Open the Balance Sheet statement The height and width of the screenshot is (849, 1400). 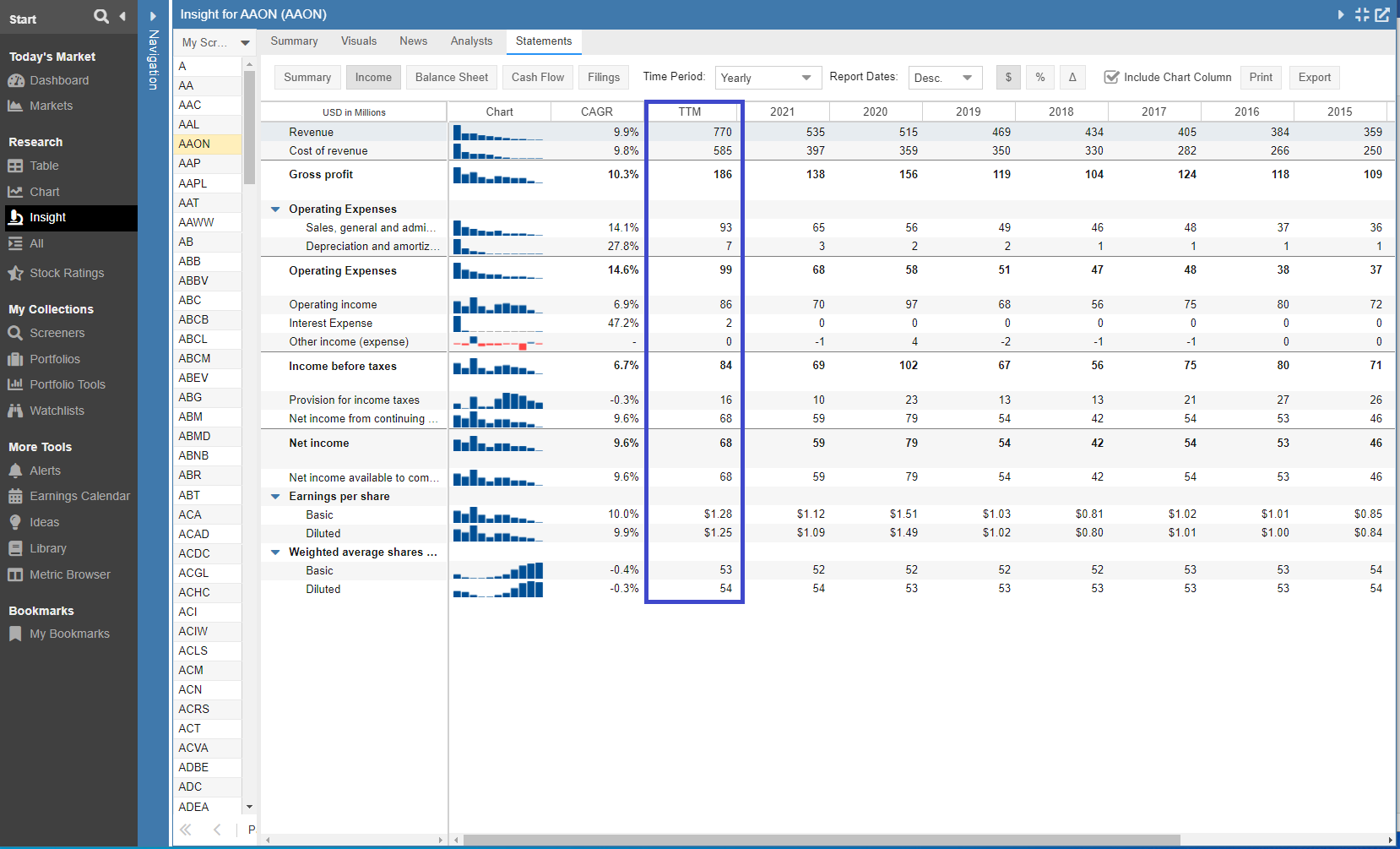[452, 77]
